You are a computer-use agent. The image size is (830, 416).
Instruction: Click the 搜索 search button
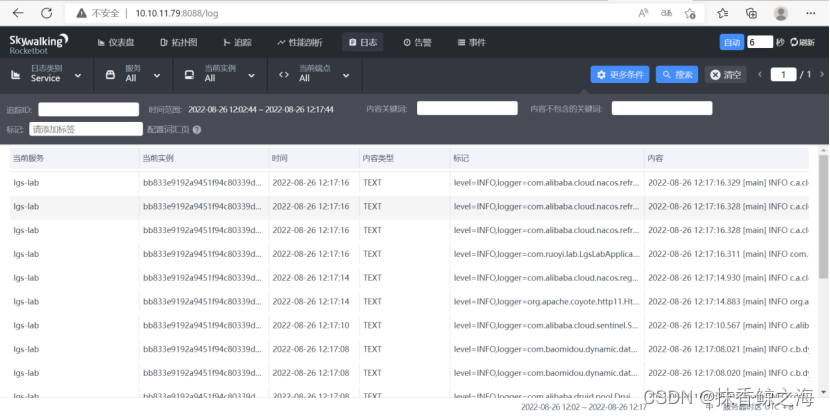click(x=677, y=75)
